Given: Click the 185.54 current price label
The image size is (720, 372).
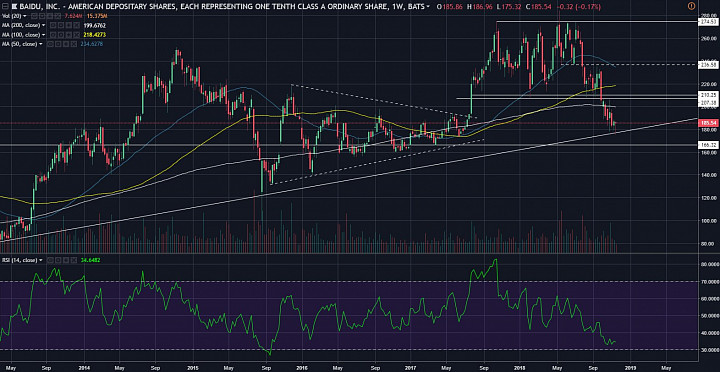Looking at the screenshot, I should pos(709,124).
